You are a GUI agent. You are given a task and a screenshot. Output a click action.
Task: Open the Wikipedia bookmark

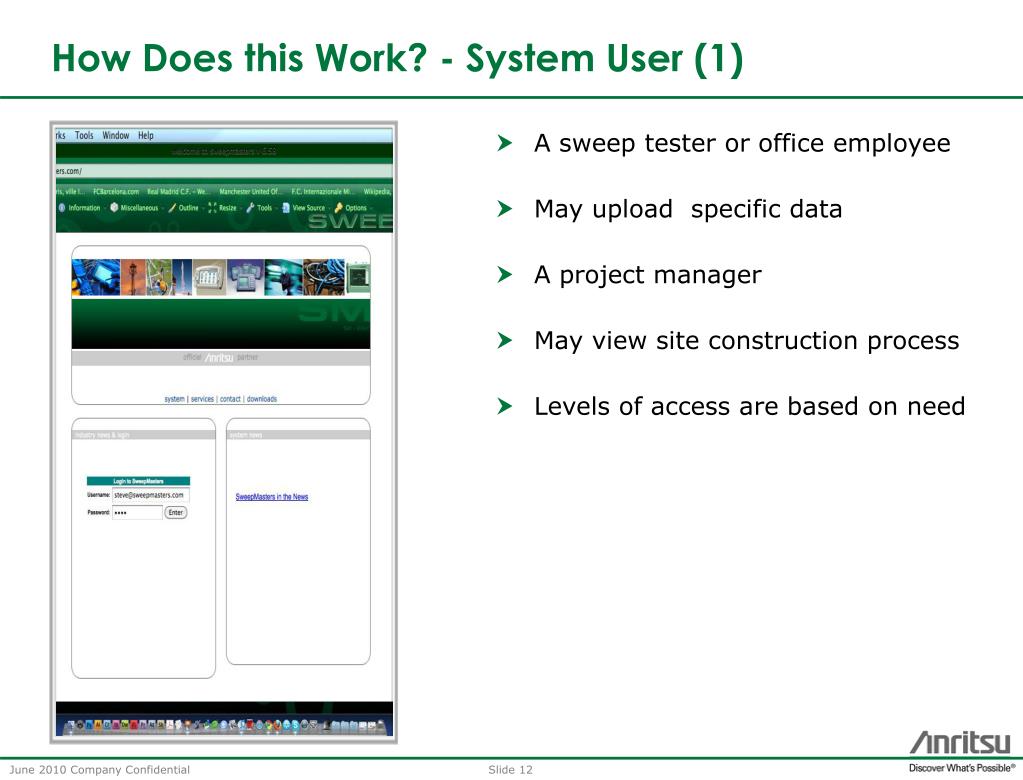pos(378,192)
